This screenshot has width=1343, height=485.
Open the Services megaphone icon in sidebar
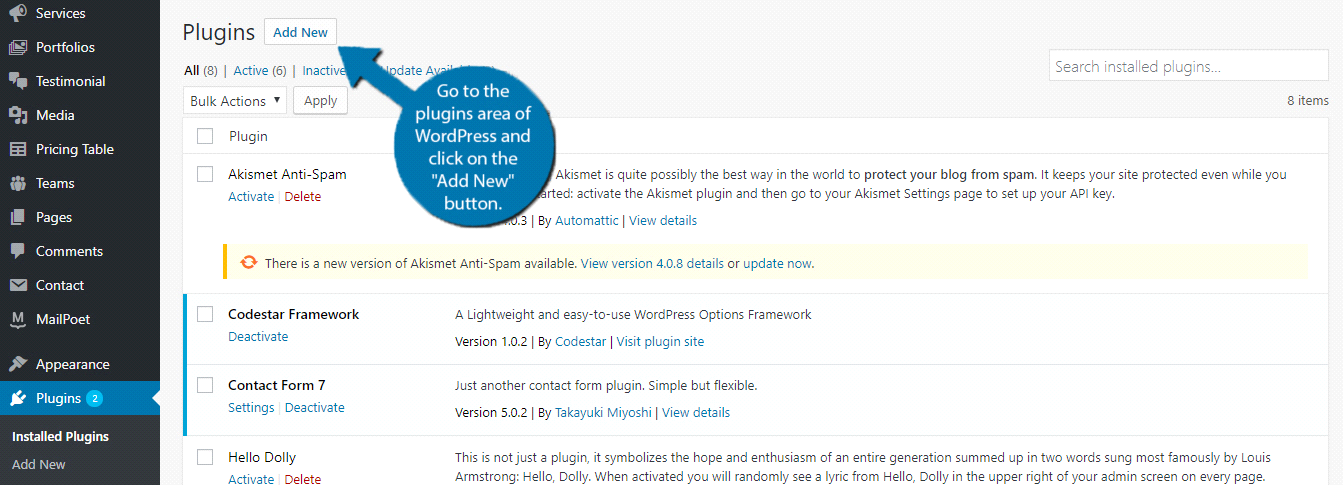click(18, 13)
